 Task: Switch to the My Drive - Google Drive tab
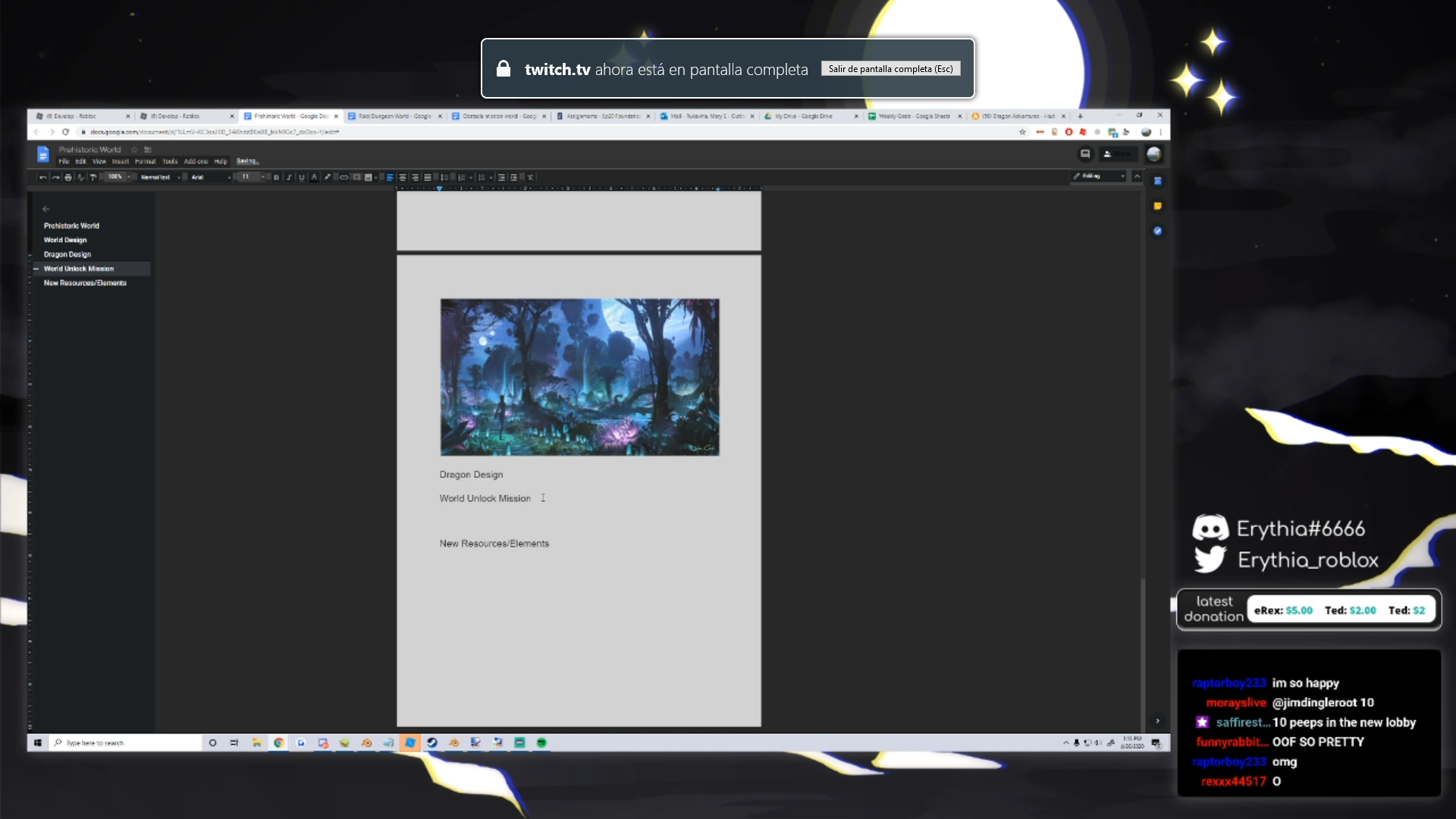pos(810,116)
